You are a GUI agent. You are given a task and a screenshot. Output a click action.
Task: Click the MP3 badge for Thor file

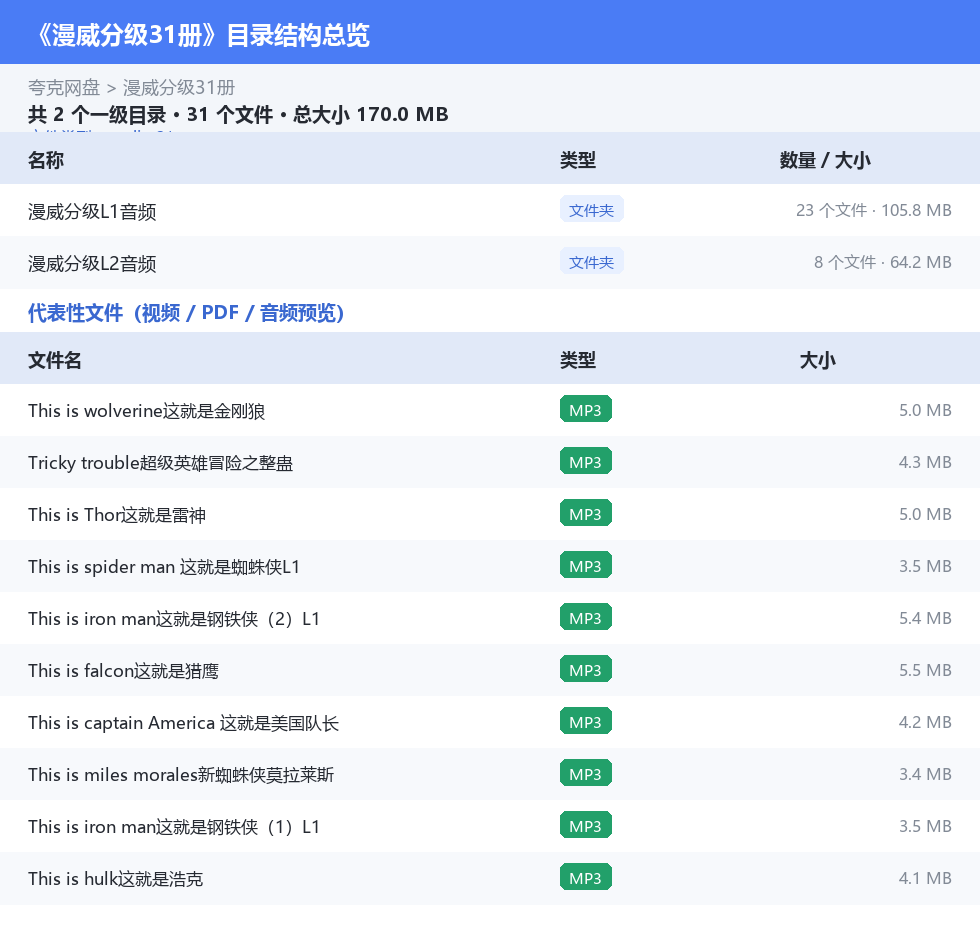586,513
